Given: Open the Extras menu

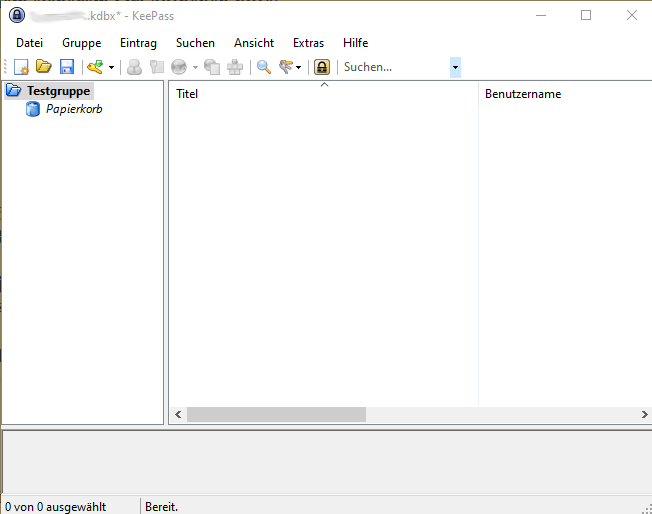Looking at the screenshot, I should (308, 43).
